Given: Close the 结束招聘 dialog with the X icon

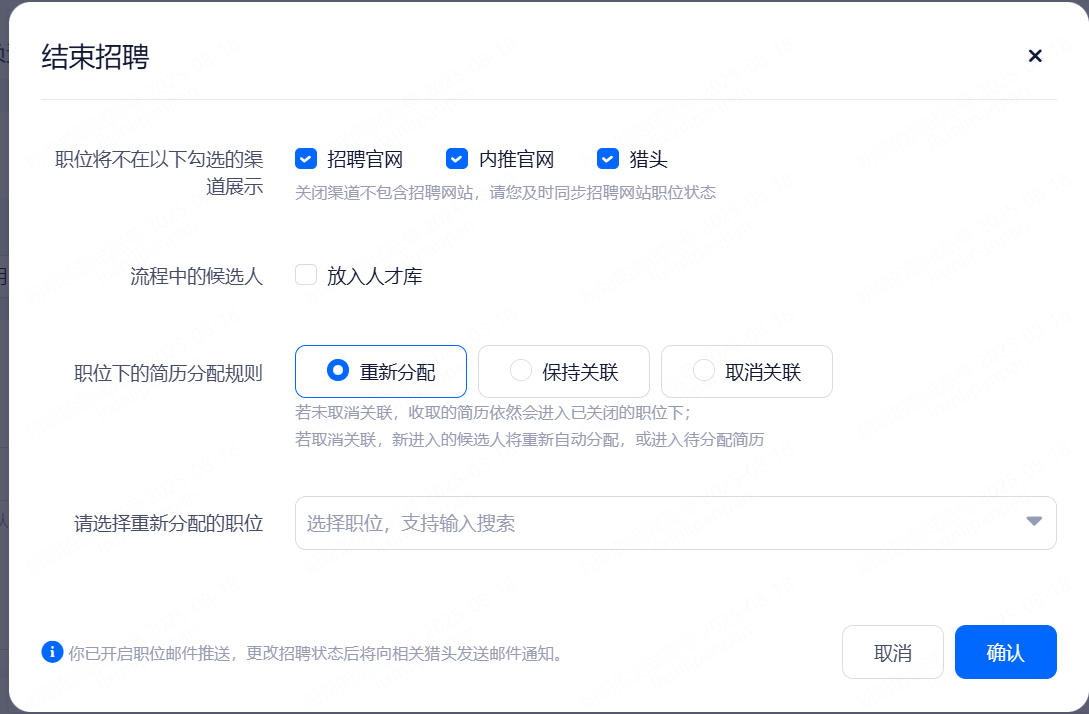Looking at the screenshot, I should pyautogui.click(x=1035, y=56).
